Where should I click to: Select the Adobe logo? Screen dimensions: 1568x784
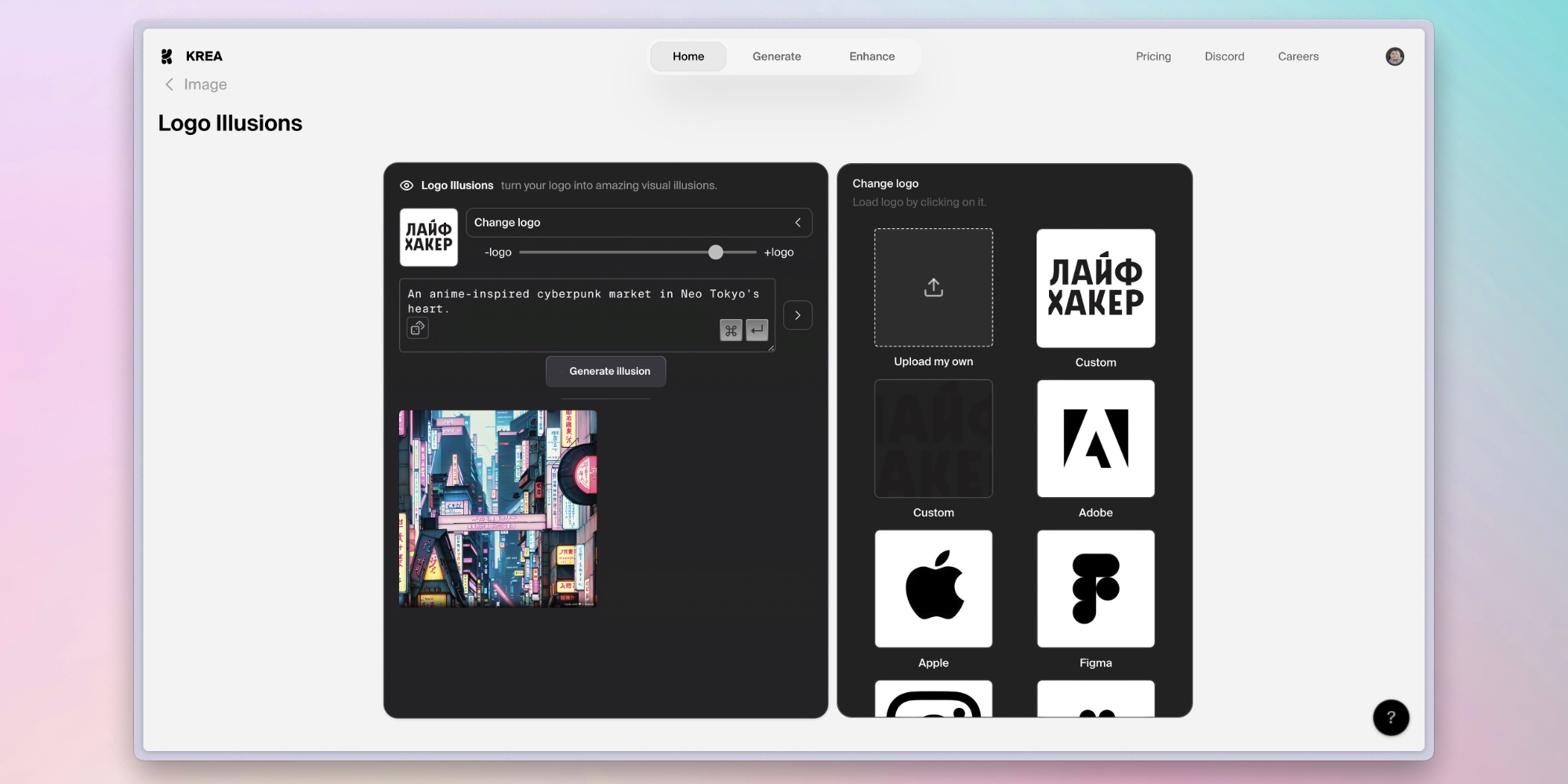1096,438
